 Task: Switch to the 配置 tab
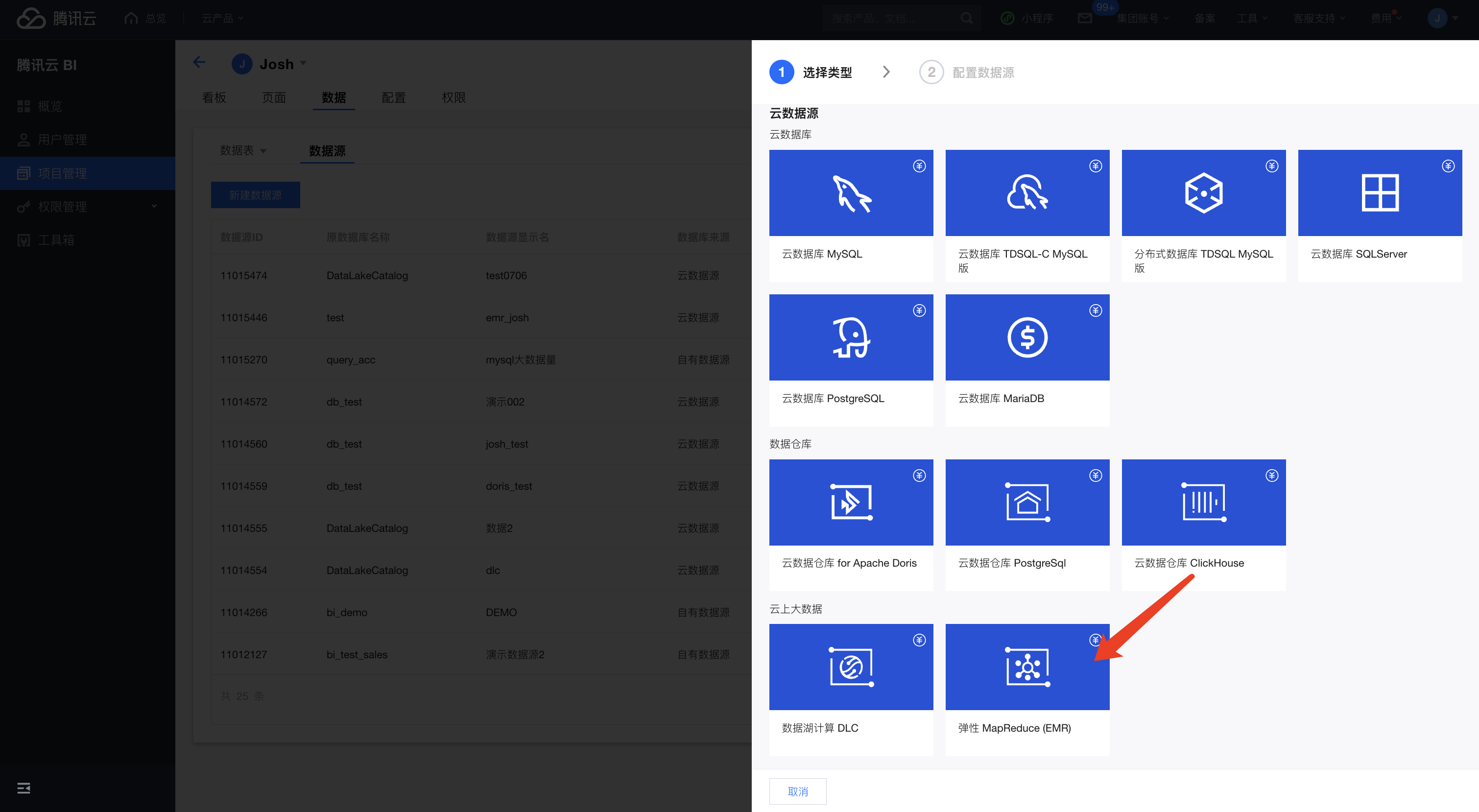[393, 97]
